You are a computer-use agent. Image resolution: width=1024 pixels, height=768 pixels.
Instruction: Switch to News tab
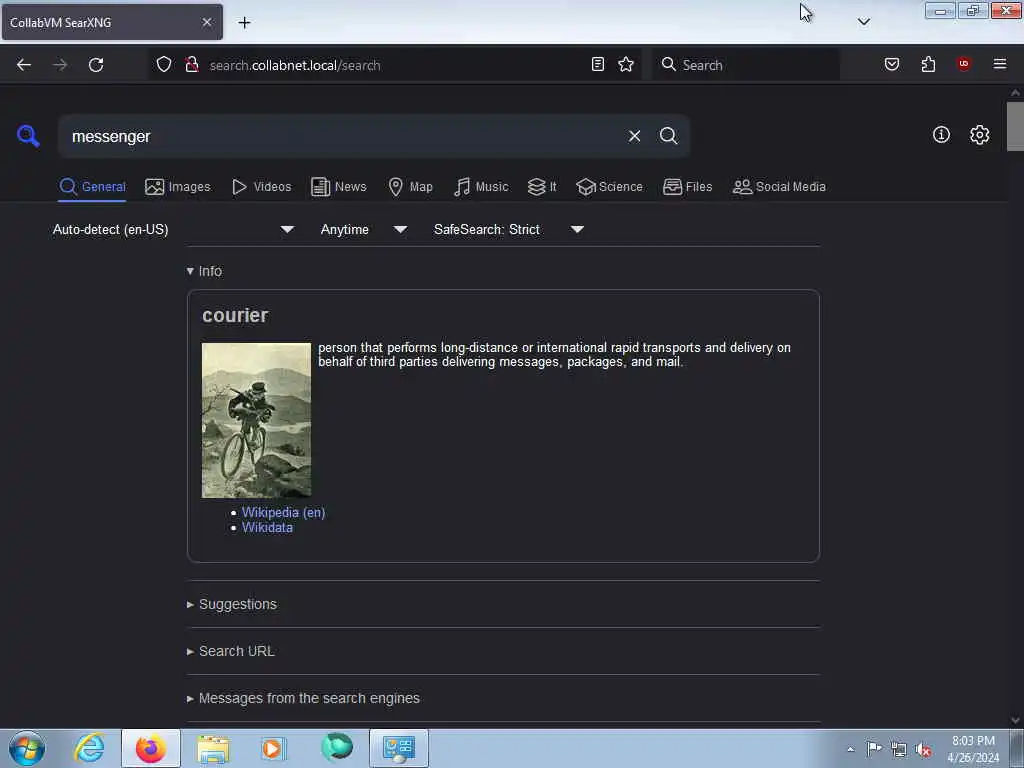click(x=338, y=187)
